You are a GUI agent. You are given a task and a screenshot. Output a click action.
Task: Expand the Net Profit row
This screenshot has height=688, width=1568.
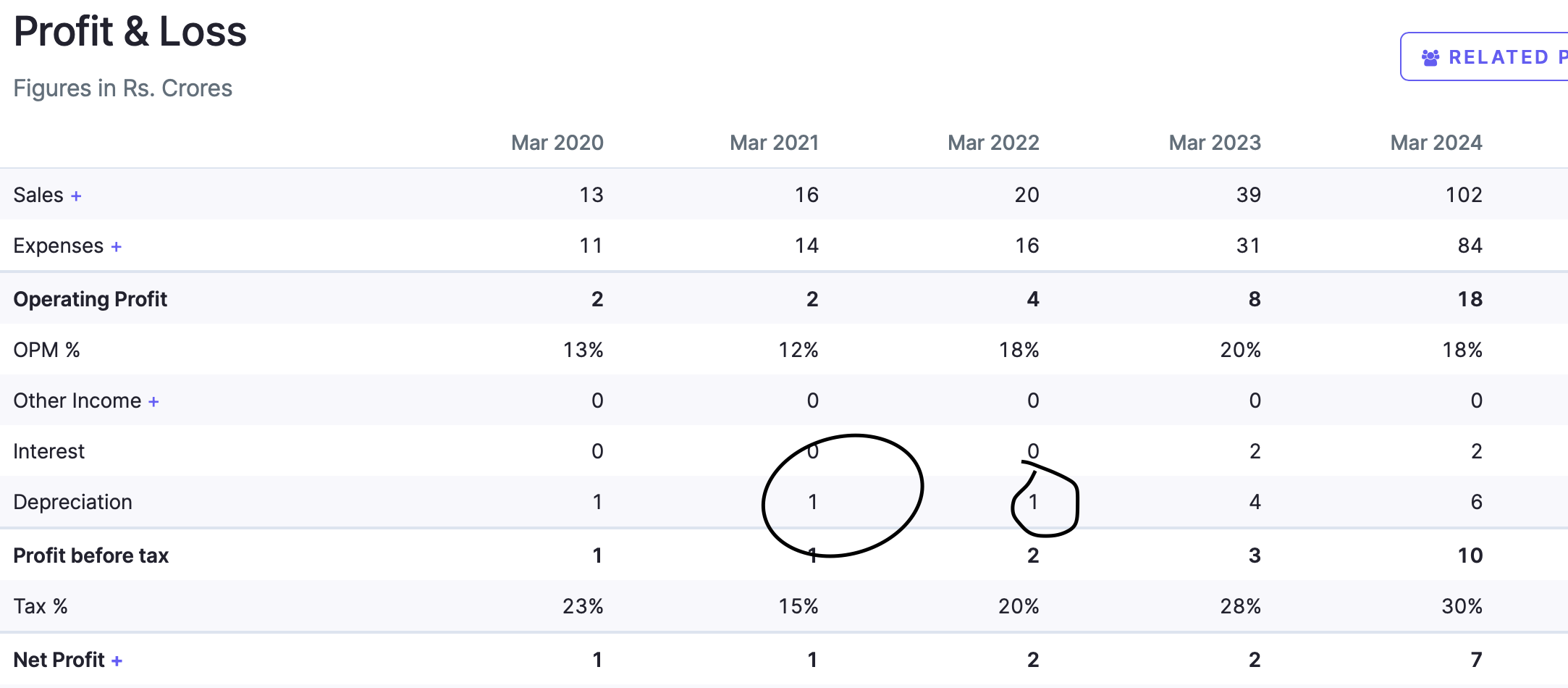coord(117,661)
